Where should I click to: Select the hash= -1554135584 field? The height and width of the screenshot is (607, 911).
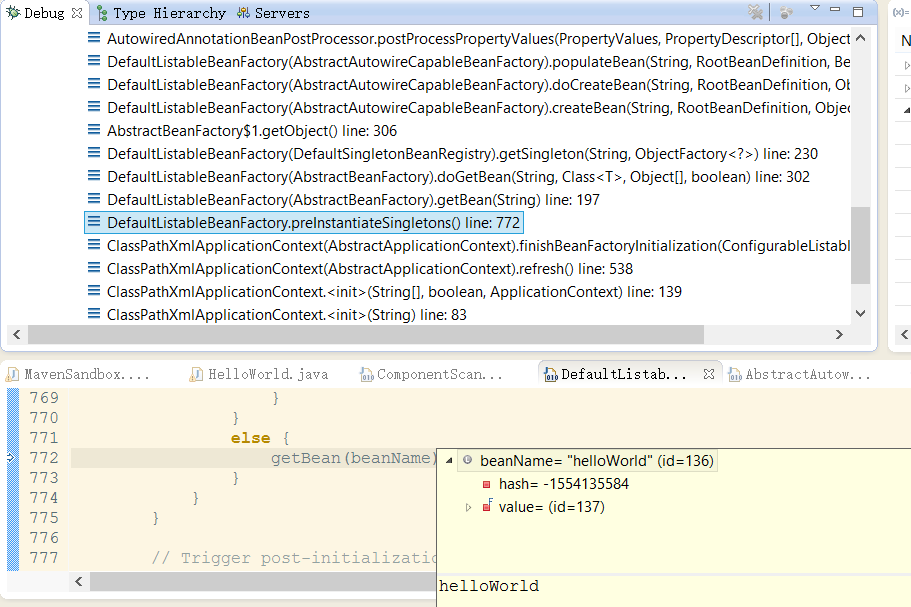(x=564, y=484)
